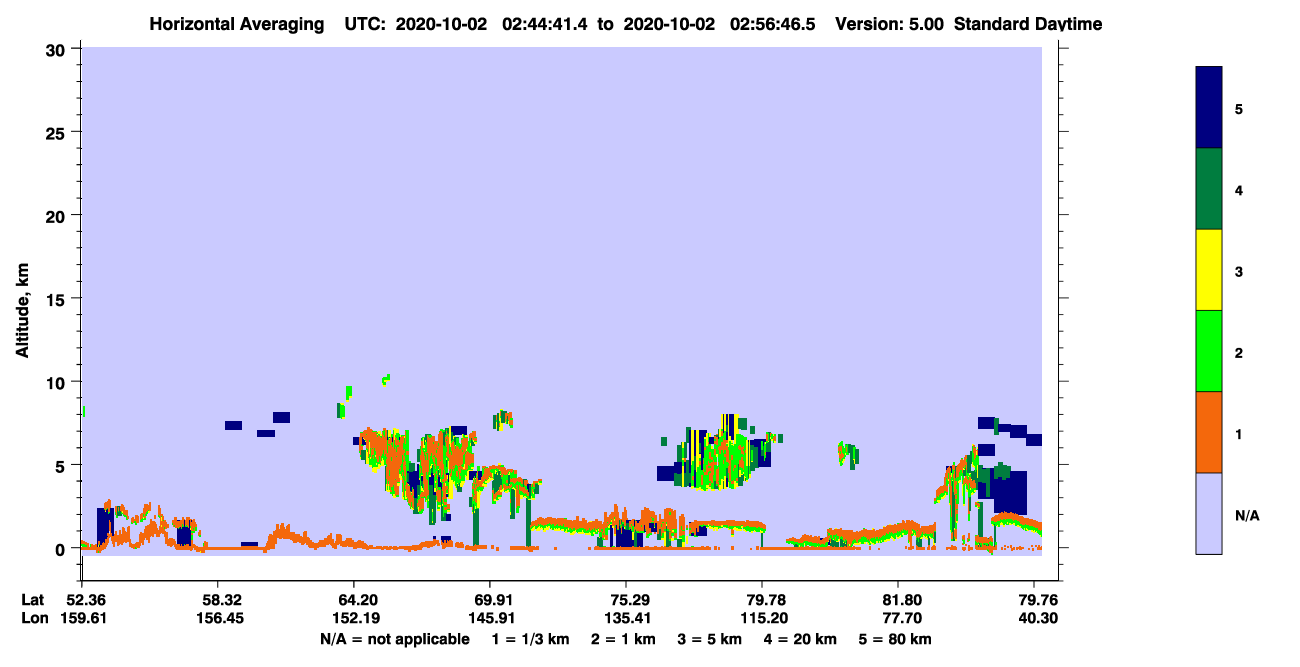Screen dimensions: 1300x667
Task: Click the legend entry '1 = 1/3 km'
Action: coord(530,639)
